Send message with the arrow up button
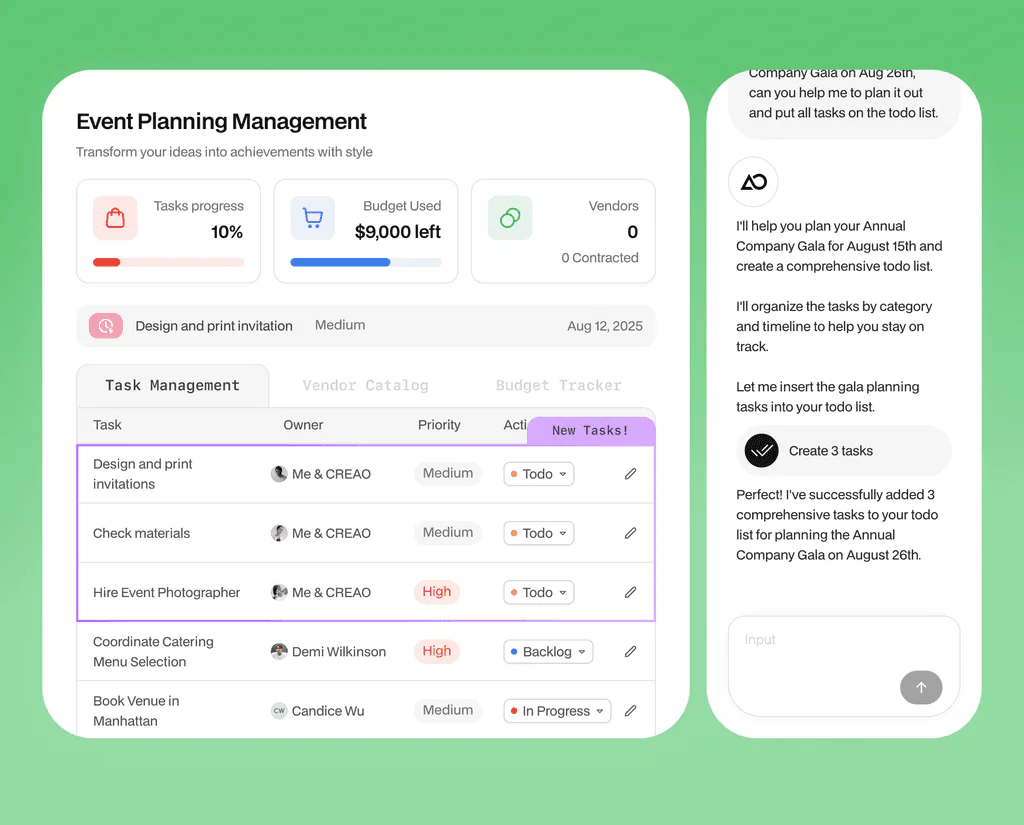Image resolution: width=1024 pixels, height=825 pixels. point(920,687)
